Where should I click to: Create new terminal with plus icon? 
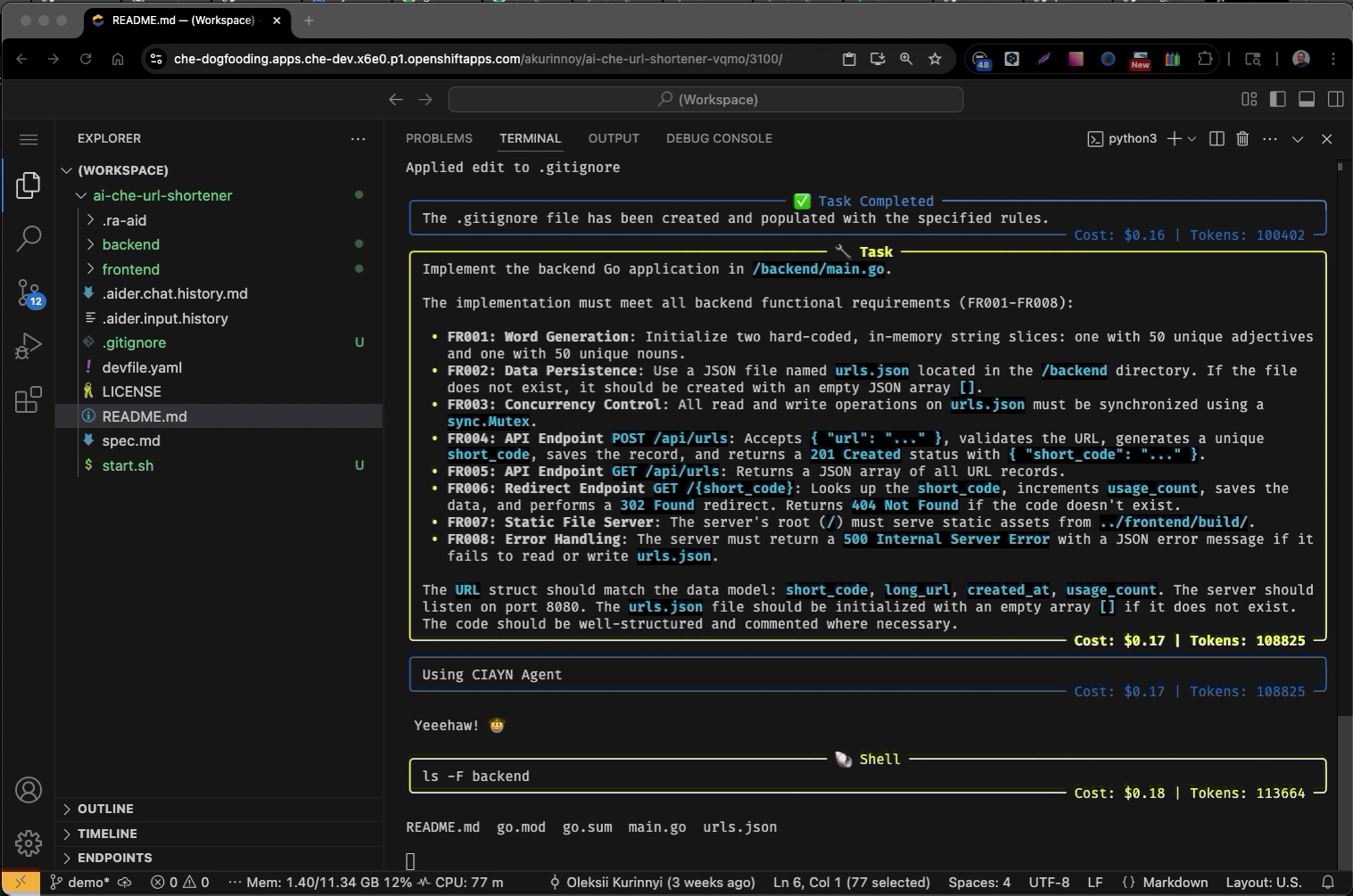[1175, 138]
